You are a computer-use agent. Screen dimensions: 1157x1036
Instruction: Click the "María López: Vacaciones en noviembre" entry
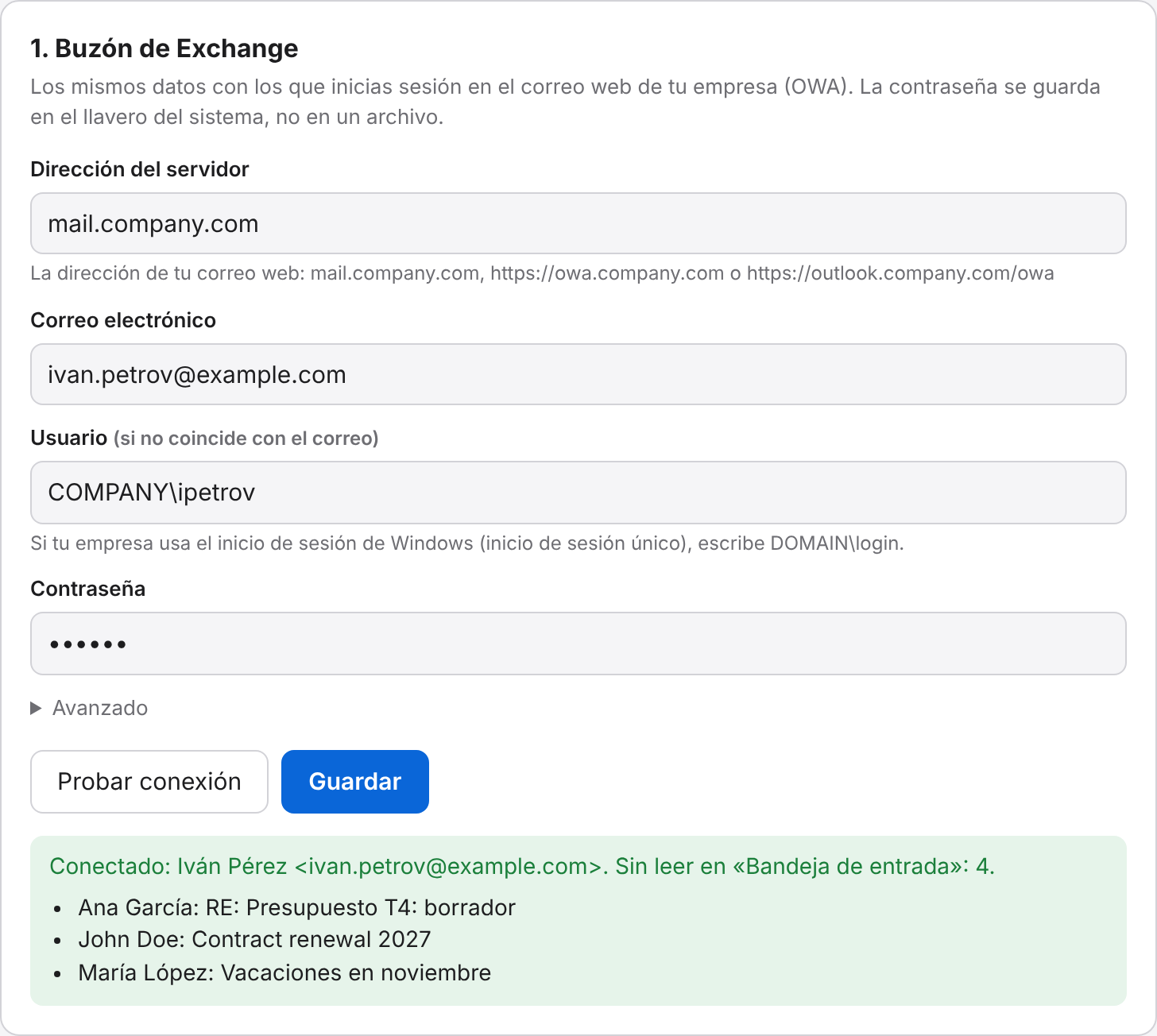click(284, 972)
